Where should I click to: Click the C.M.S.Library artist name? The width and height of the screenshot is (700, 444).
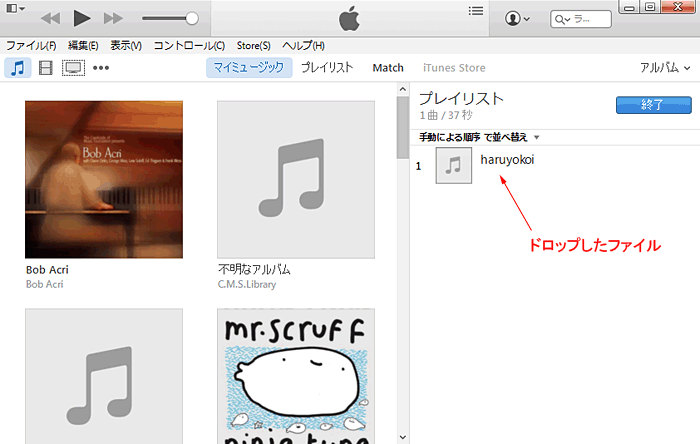tap(247, 284)
